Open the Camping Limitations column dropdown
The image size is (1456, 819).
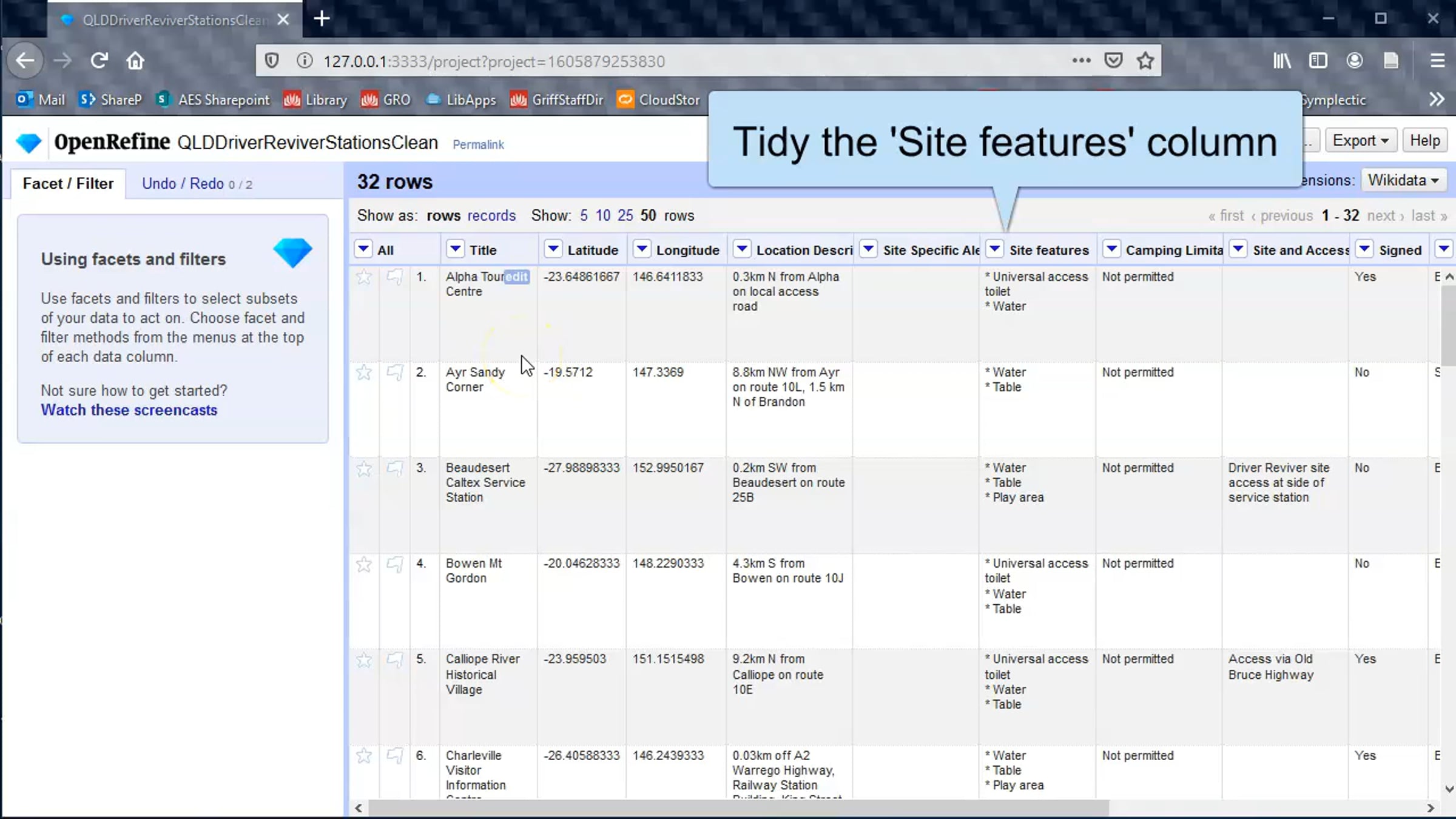pos(1111,249)
